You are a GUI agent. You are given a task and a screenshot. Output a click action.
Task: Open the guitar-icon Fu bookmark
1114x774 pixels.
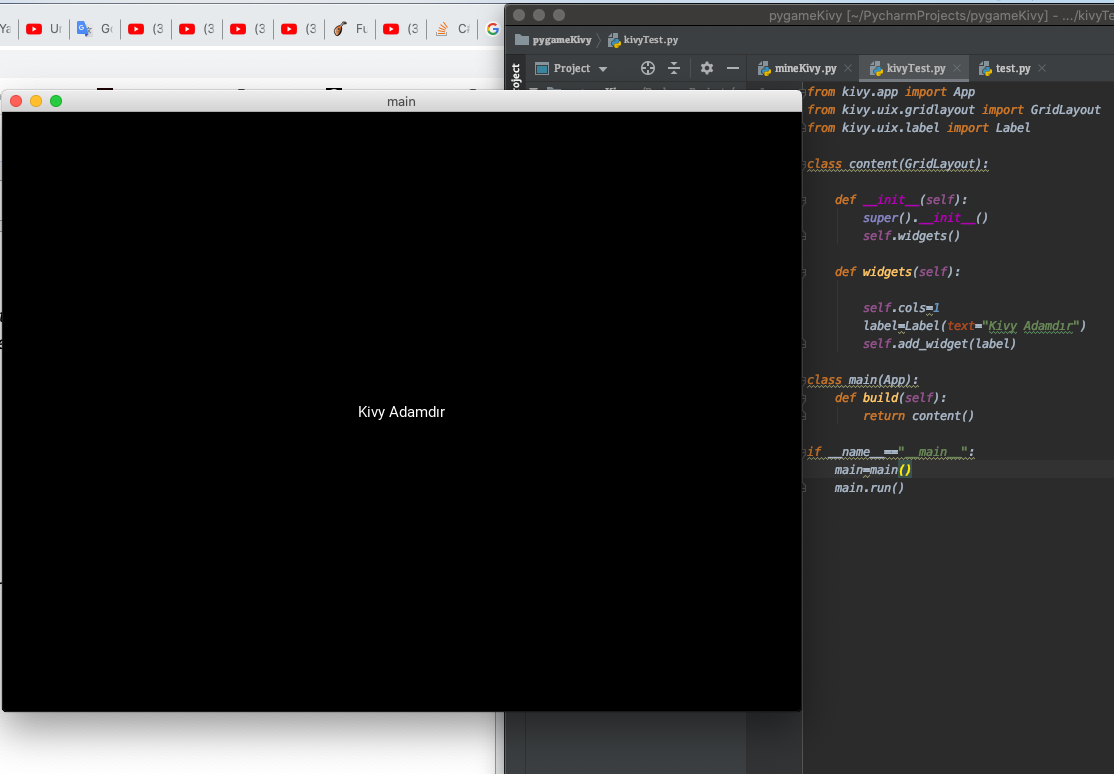(350, 29)
